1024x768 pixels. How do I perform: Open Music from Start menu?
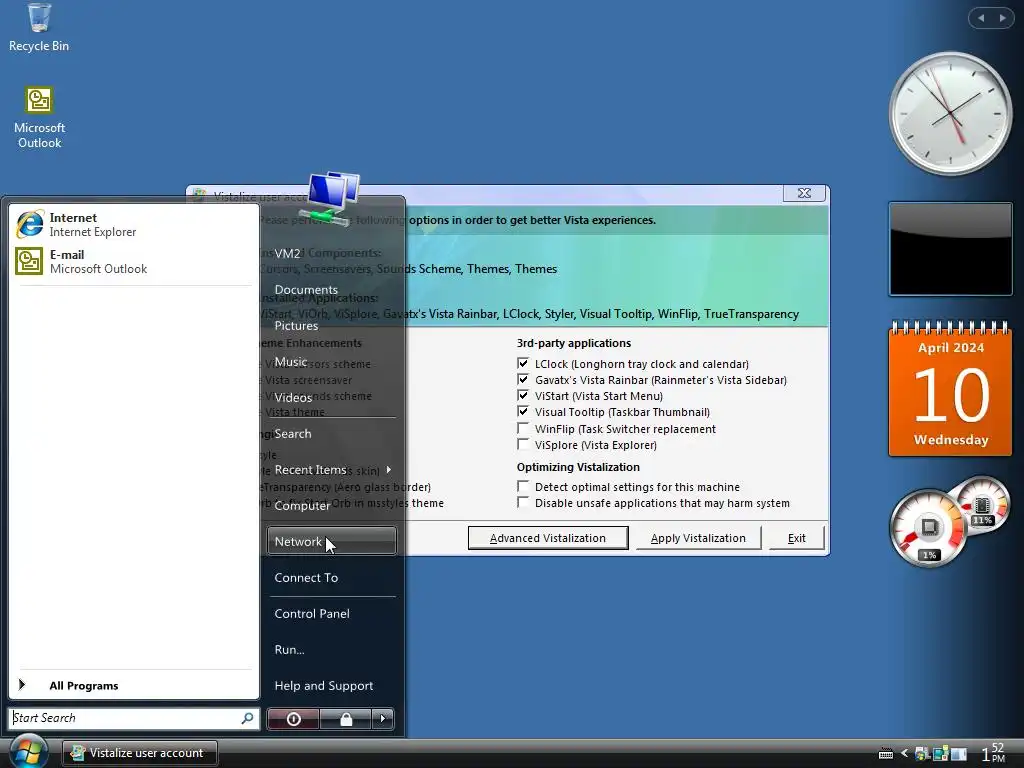(332, 361)
